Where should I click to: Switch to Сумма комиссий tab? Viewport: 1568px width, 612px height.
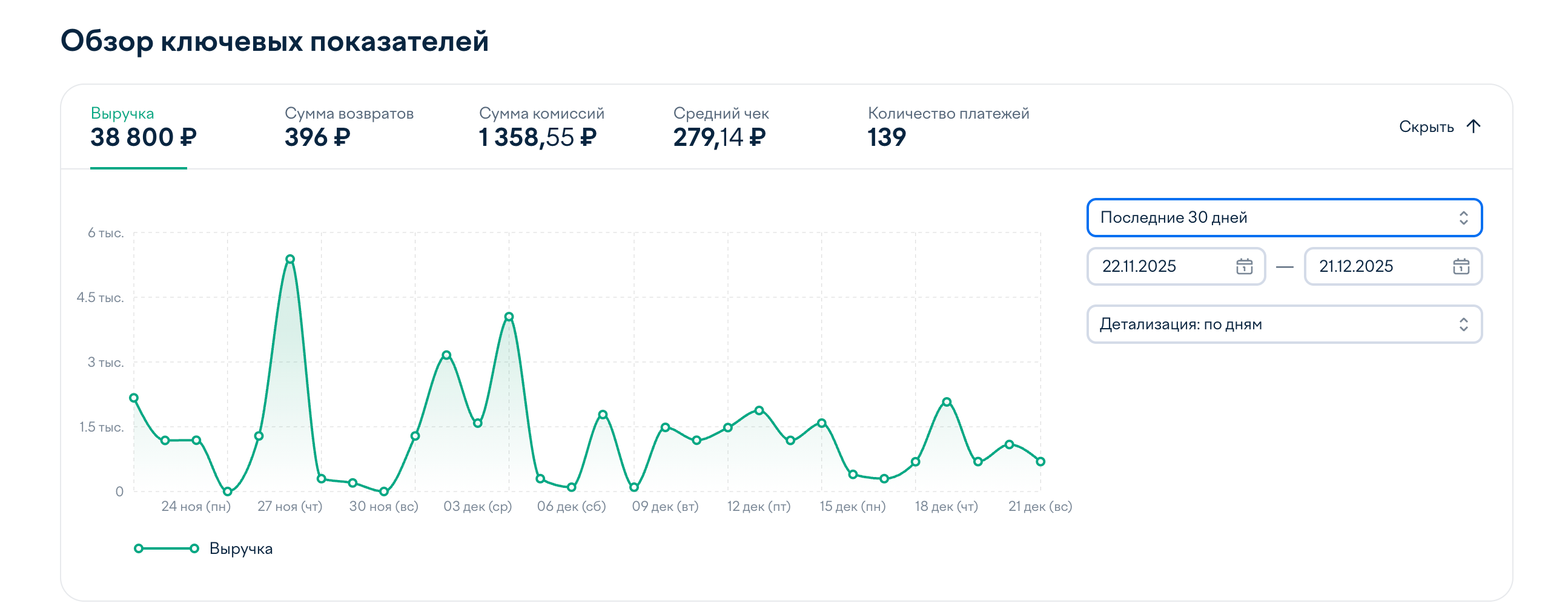tap(541, 128)
